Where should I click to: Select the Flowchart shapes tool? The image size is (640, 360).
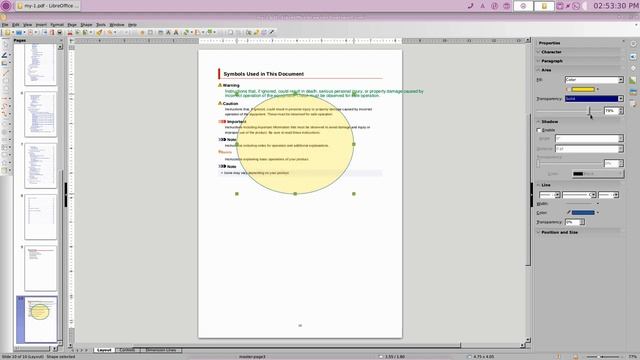click(5, 147)
